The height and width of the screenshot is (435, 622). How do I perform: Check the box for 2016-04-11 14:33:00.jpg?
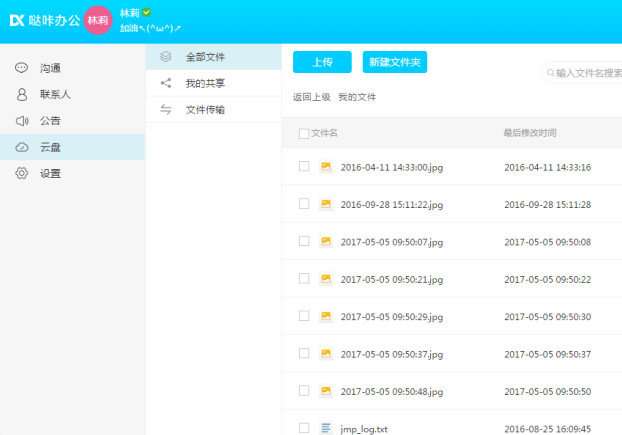click(304, 166)
